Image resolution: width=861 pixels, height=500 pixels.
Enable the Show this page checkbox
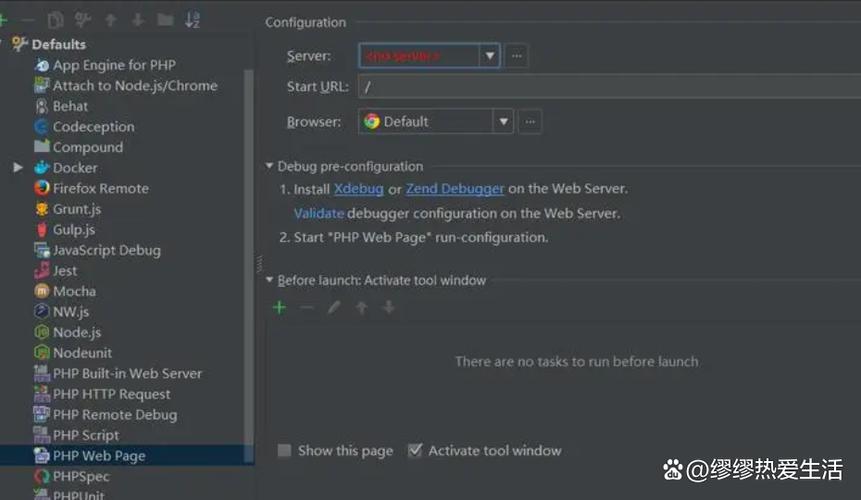pyautogui.click(x=284, y=451)
